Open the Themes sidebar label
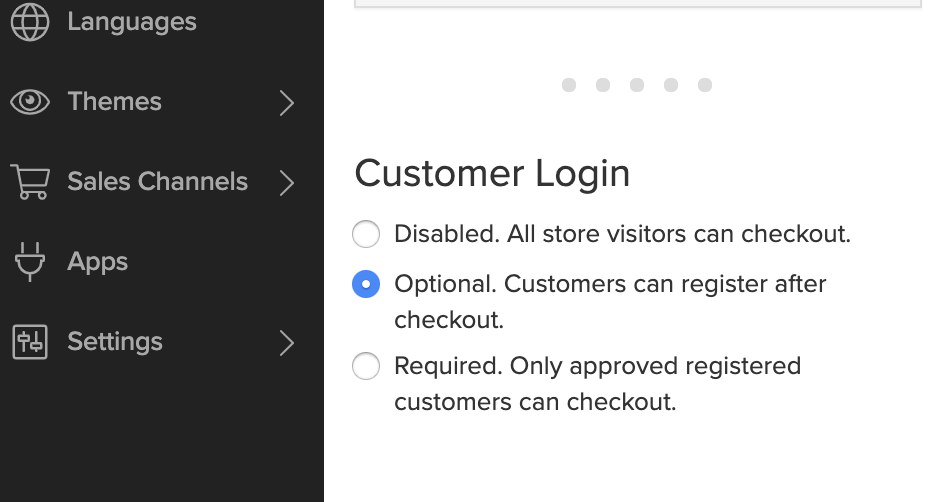946x502 pixels. (x=115, y=101)
